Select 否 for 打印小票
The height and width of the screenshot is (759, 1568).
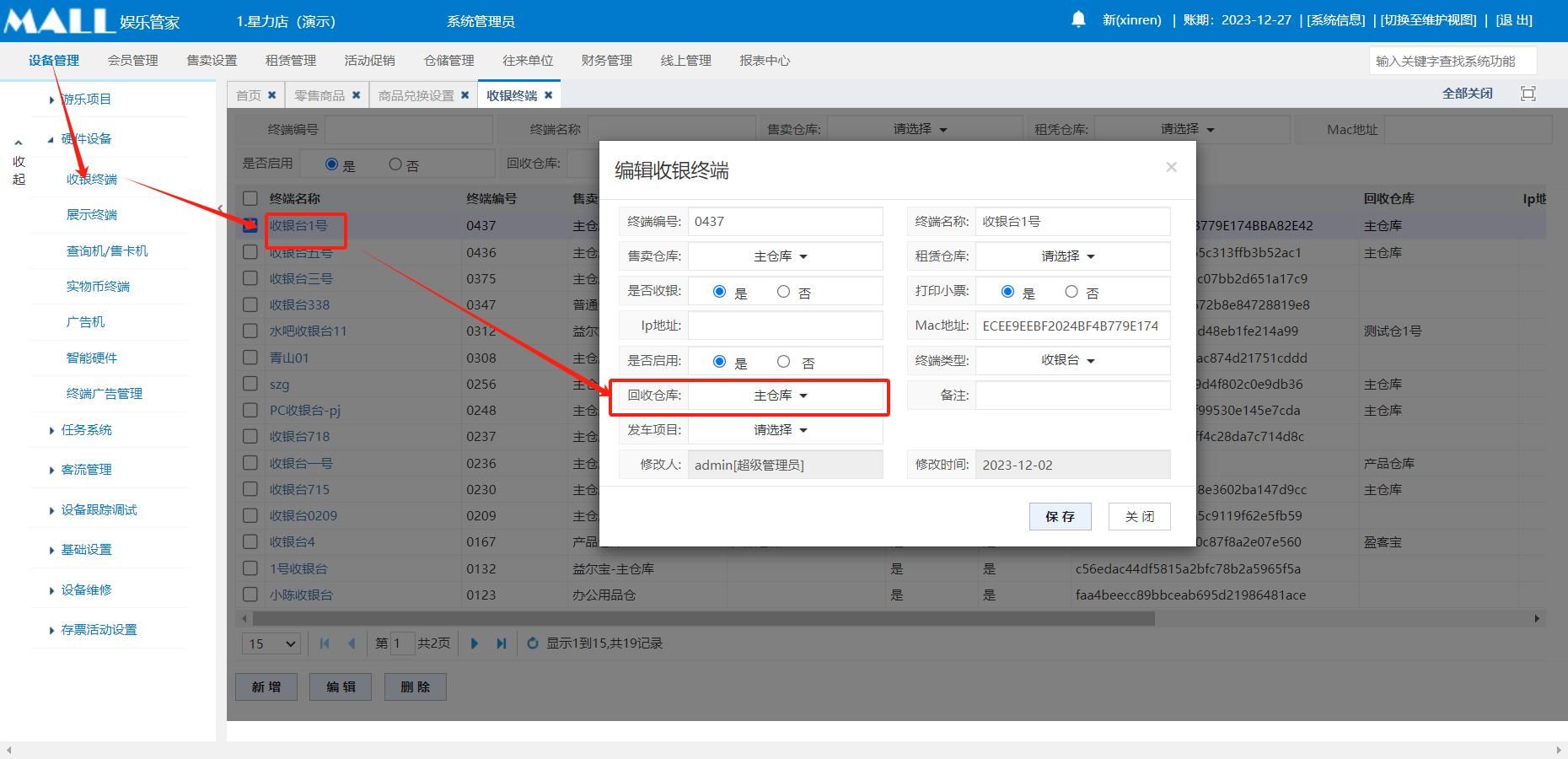[1071, 292]
